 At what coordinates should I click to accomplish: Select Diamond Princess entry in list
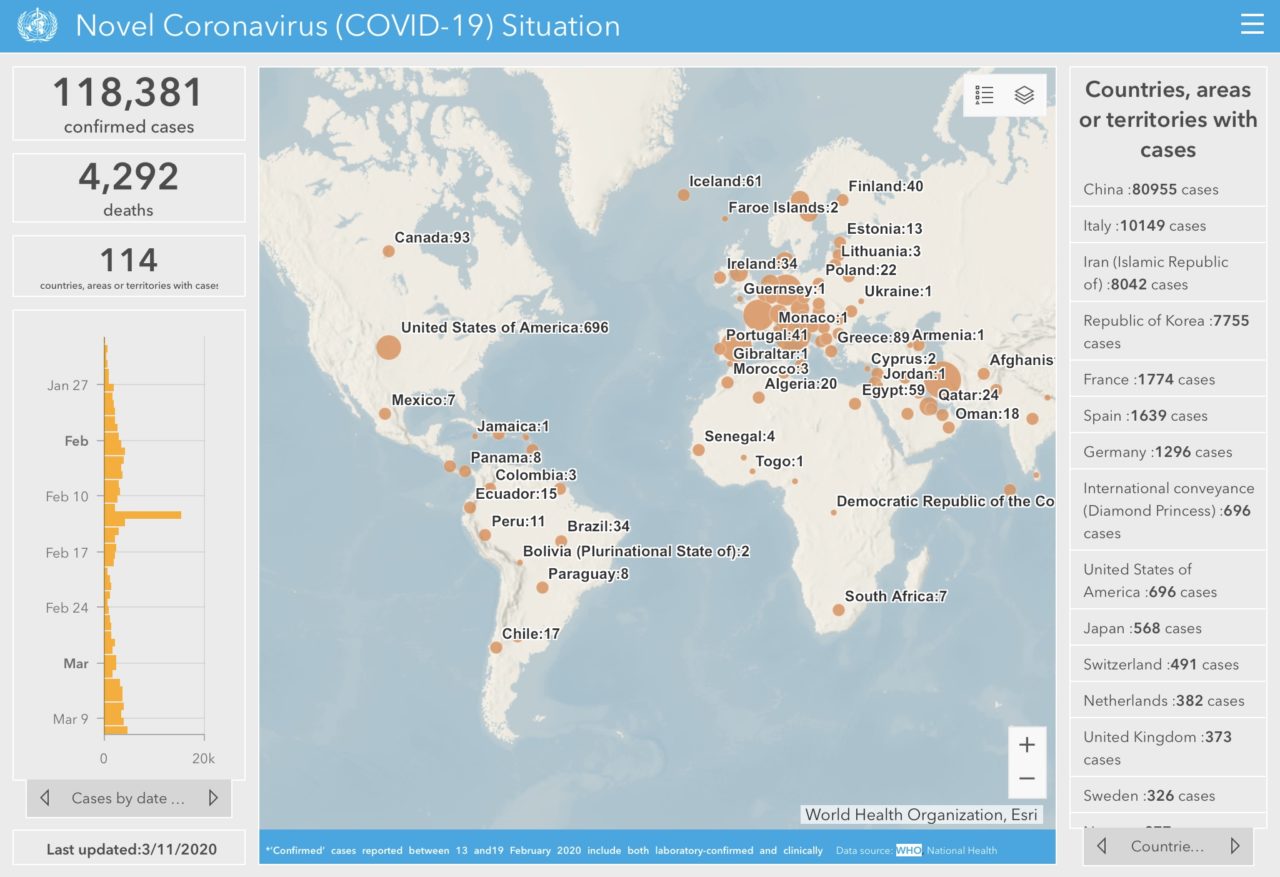pos(1167,510)
